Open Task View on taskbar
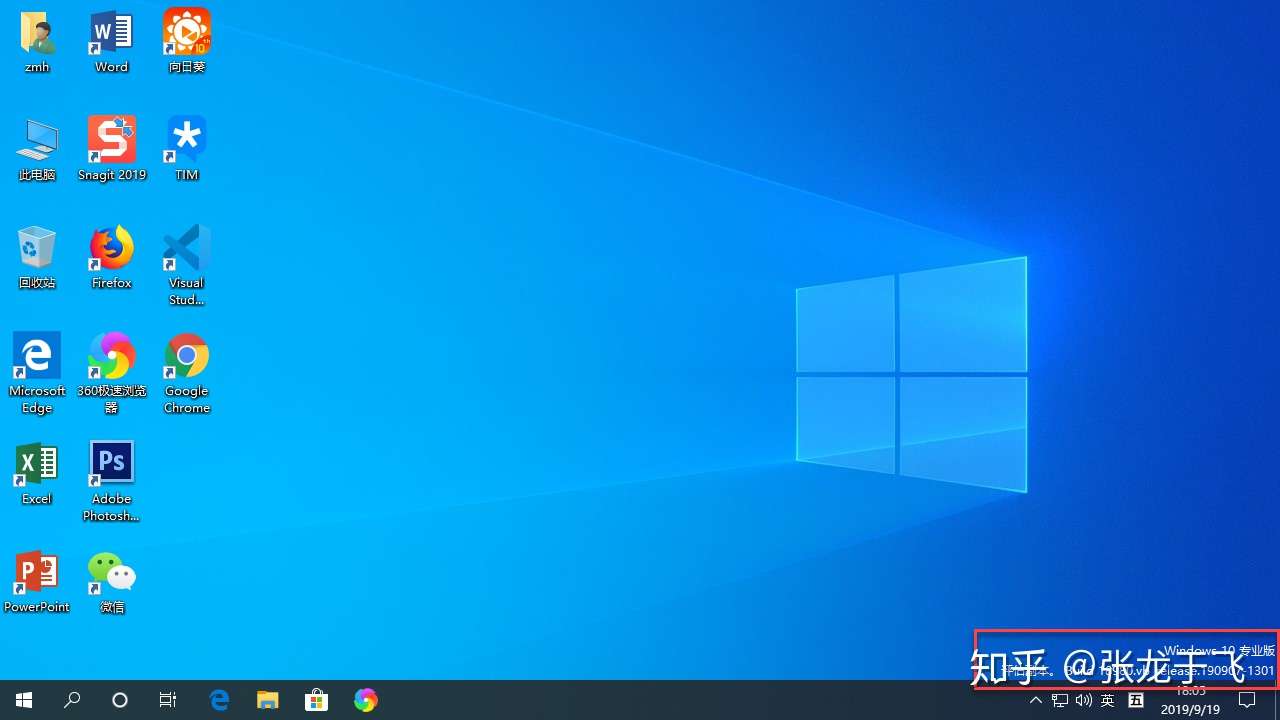Image resolution: width=1280 pixels, height=720 pixels. pos(168,700)
